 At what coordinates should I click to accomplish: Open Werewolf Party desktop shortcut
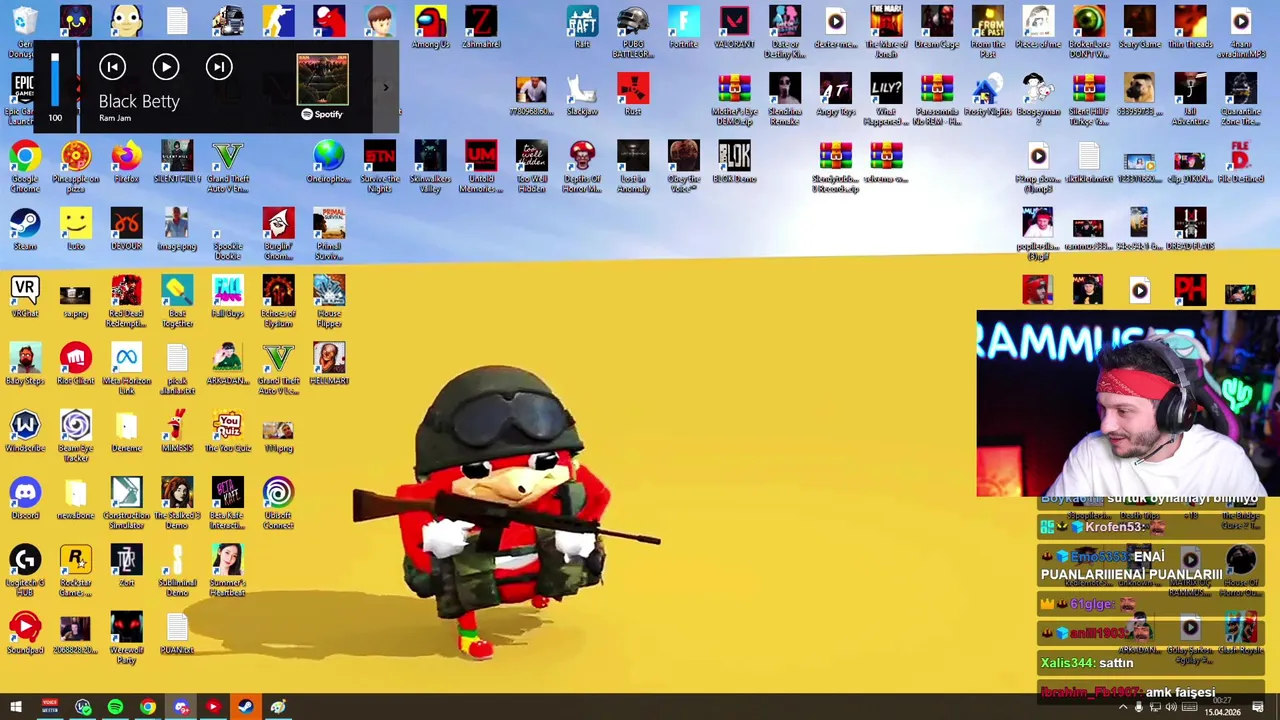[126, 638]
